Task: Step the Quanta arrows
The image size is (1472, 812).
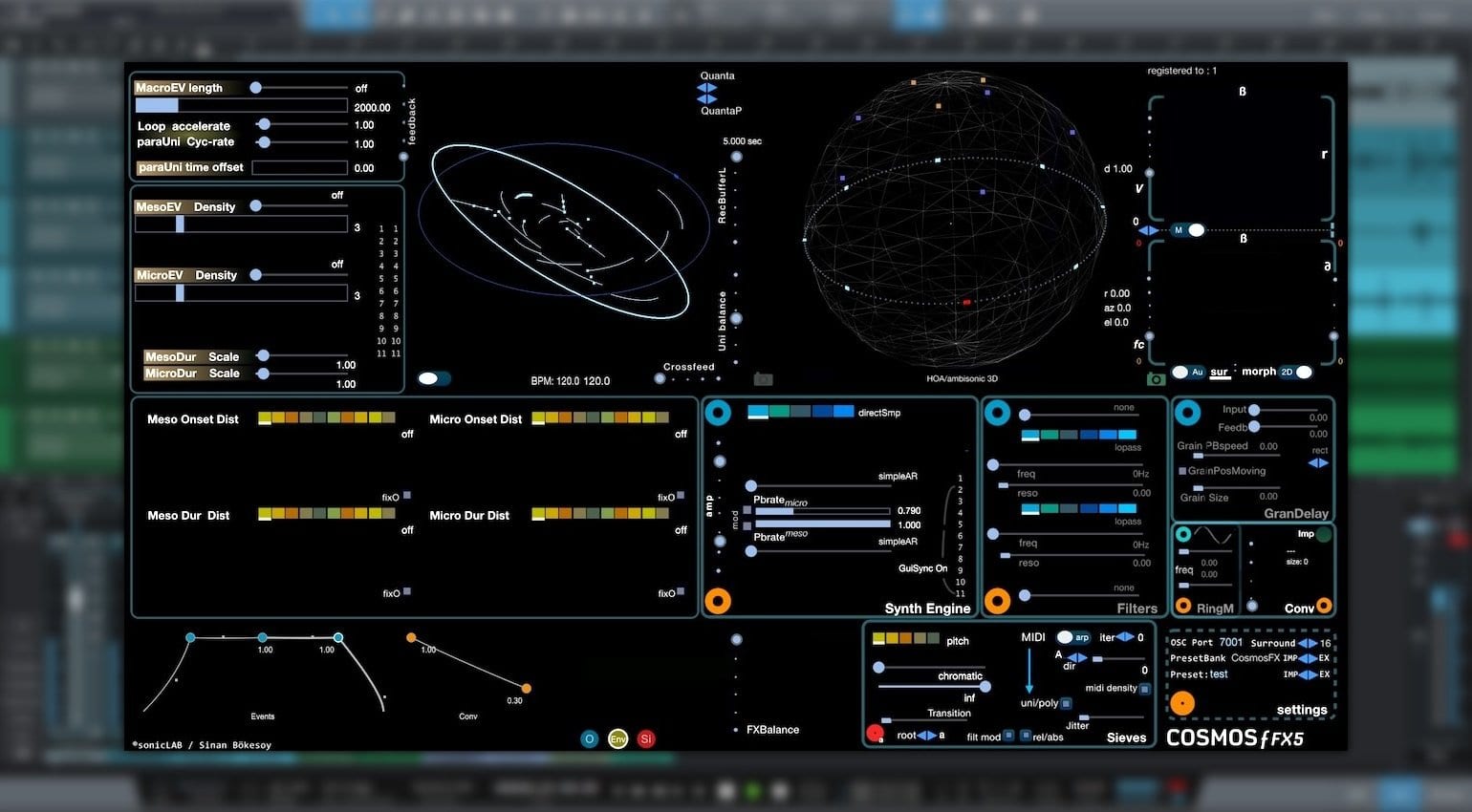Action: [706, 87]
